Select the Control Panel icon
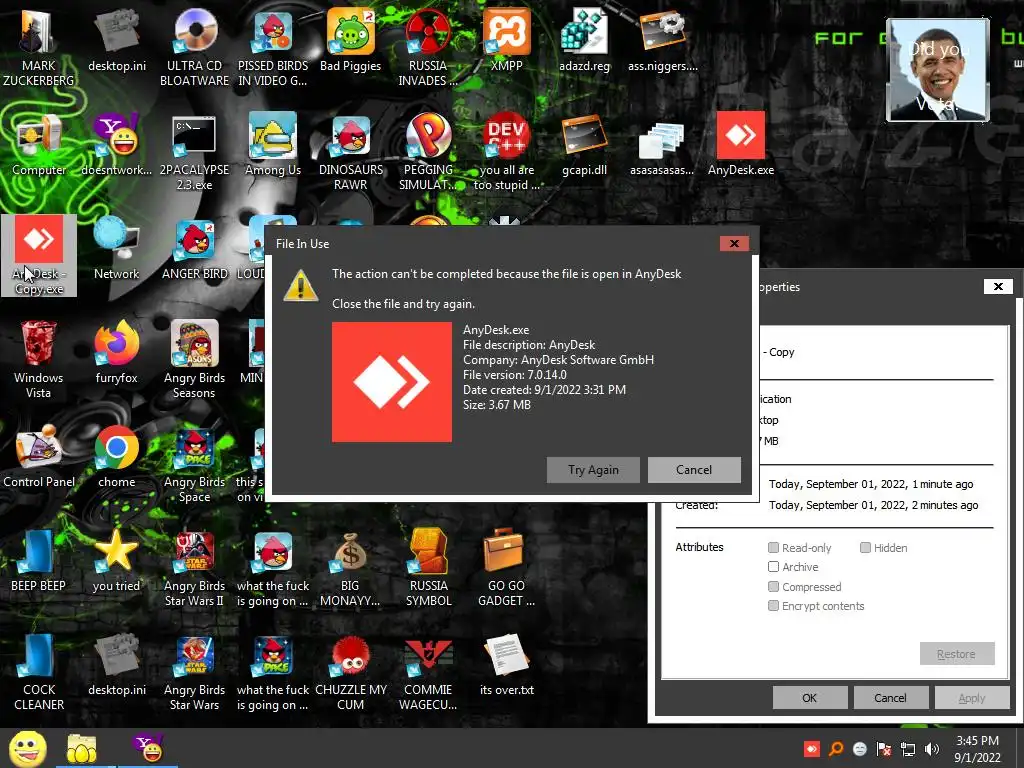Viewport: 1024px width, 768px height. point(39,456)
